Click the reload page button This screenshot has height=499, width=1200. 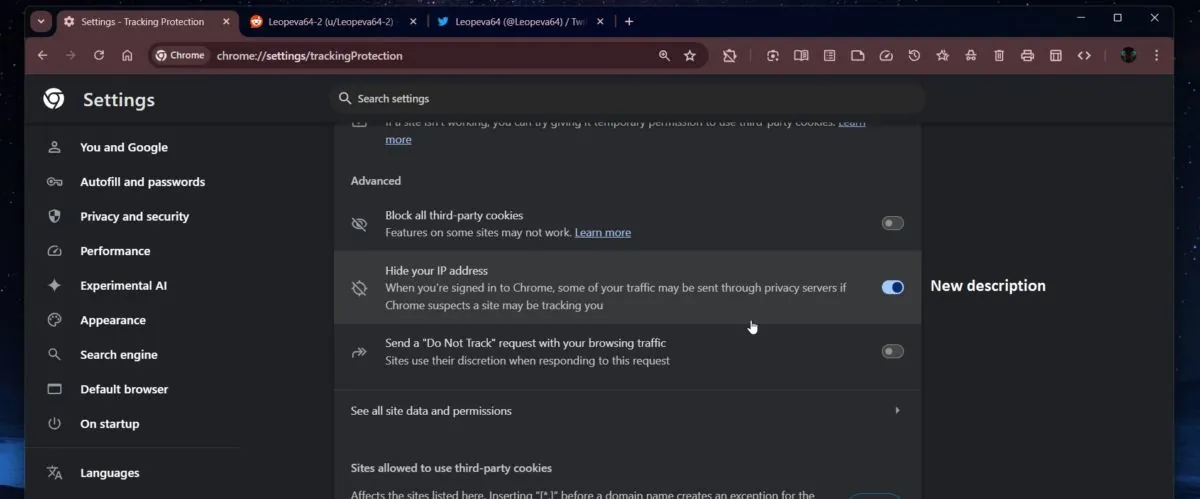(99, 56)
